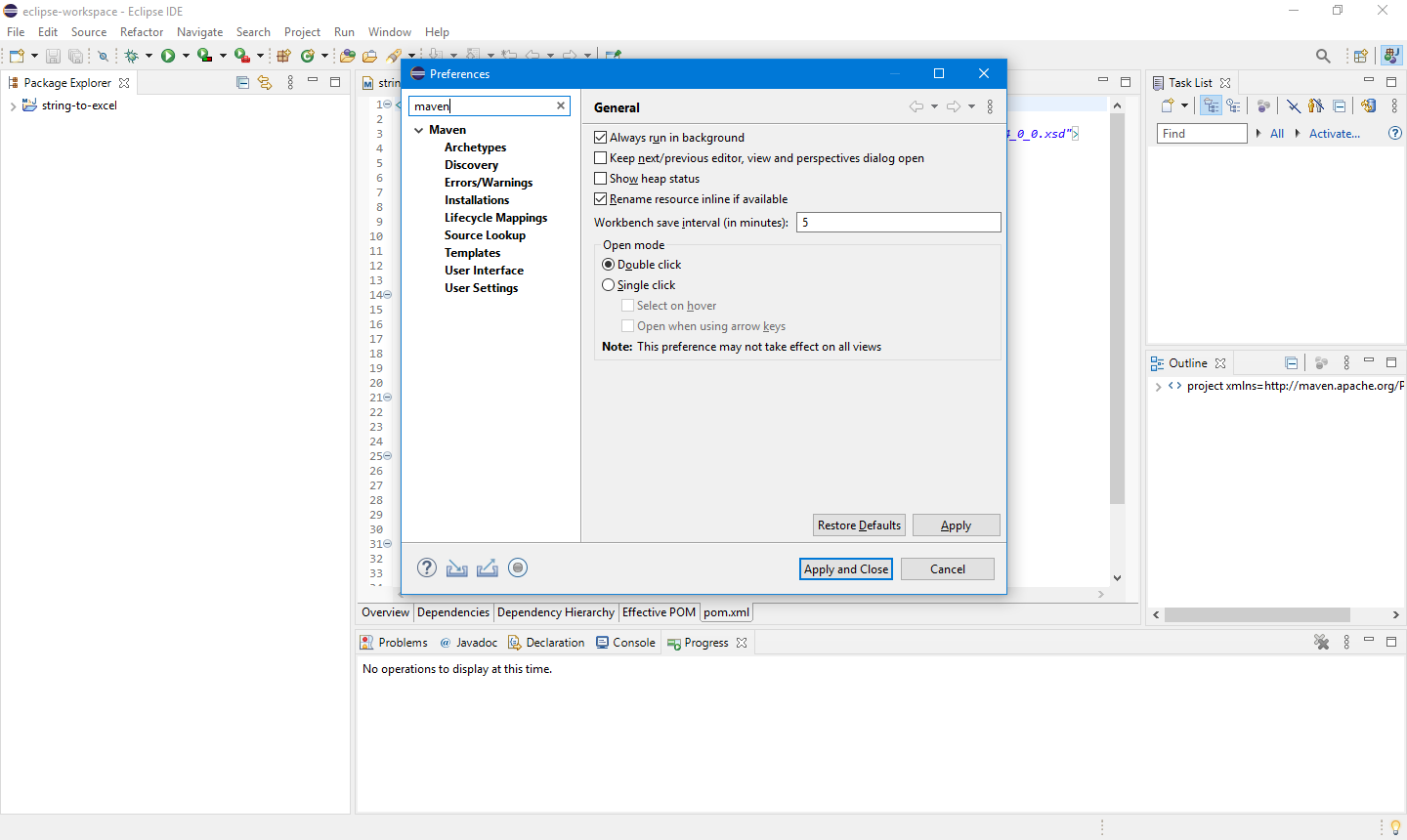Open Package Explorer view menu dots

tap(290, 82)
